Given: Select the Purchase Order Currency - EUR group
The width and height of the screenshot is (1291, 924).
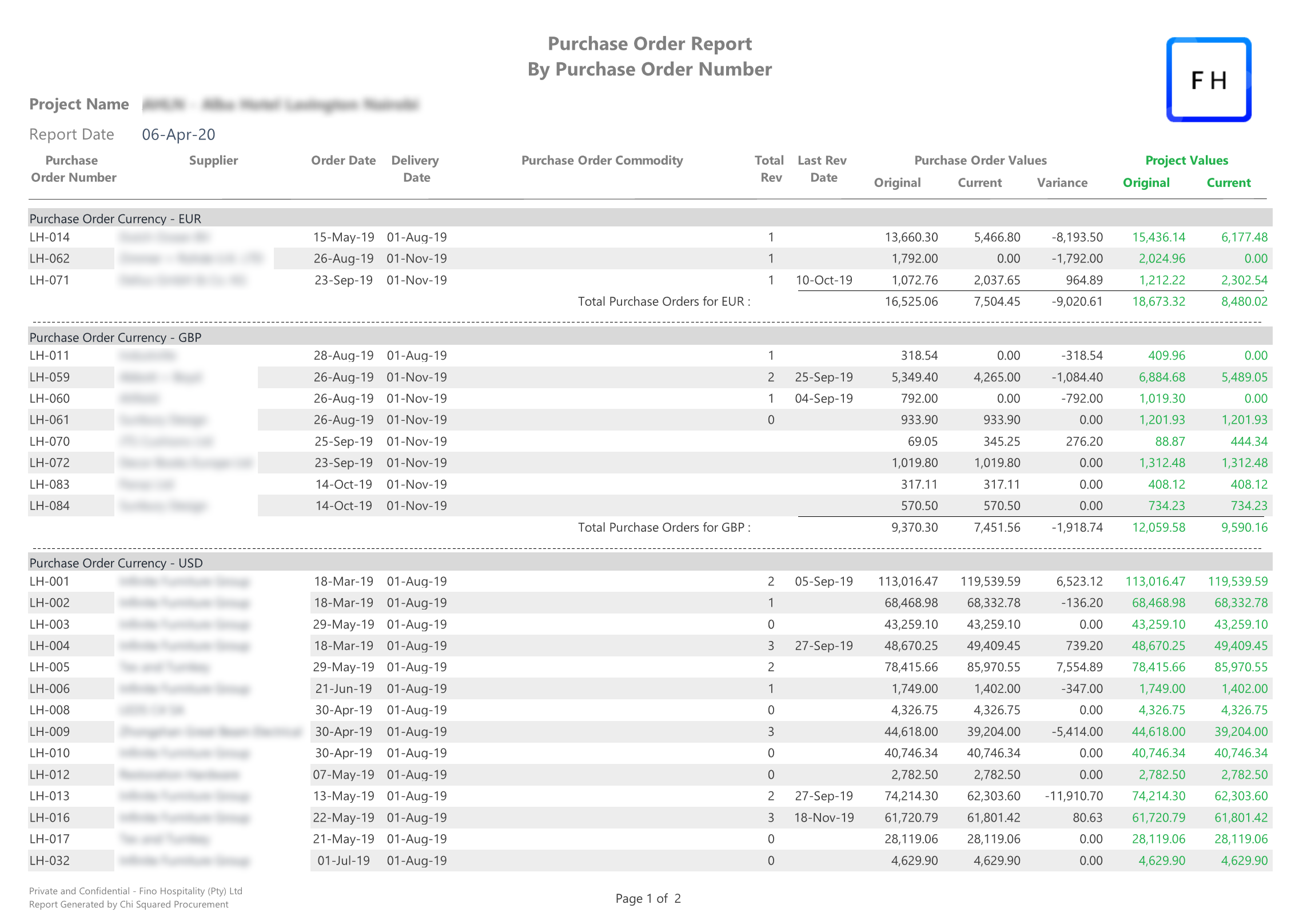Looking at the screenshot, I should (x=115, y=219).
